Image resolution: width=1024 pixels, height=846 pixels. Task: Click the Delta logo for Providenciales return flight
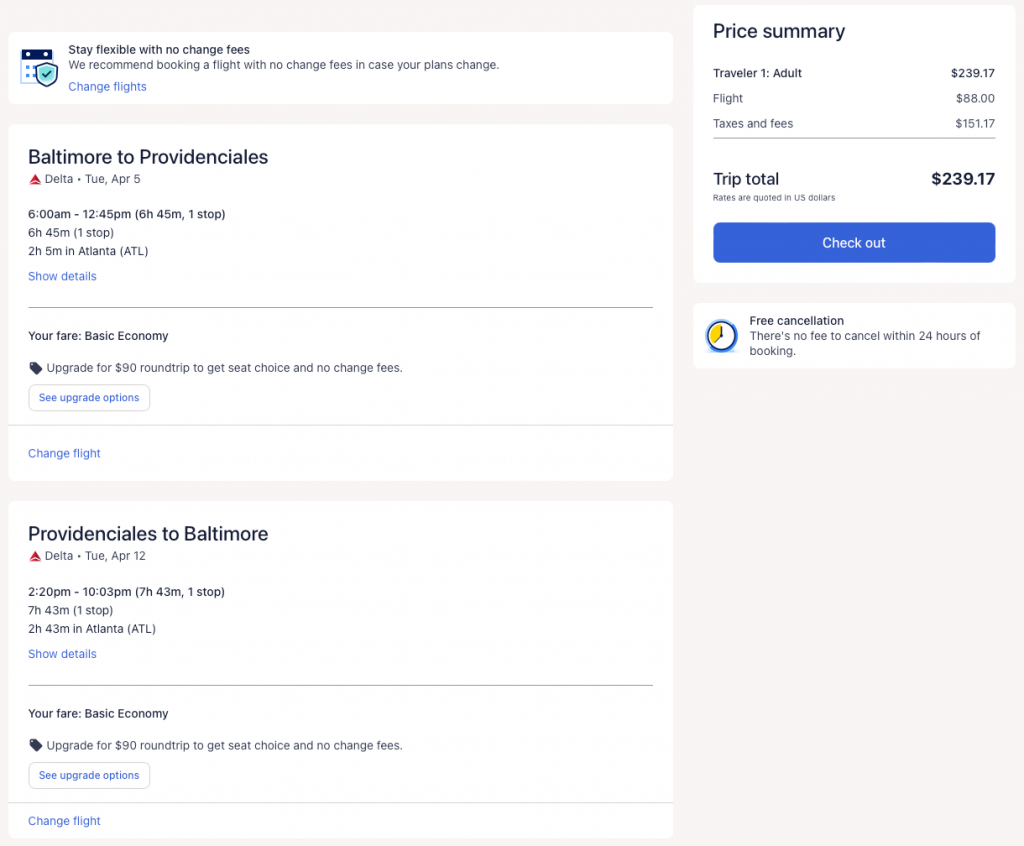pos(35,556)
